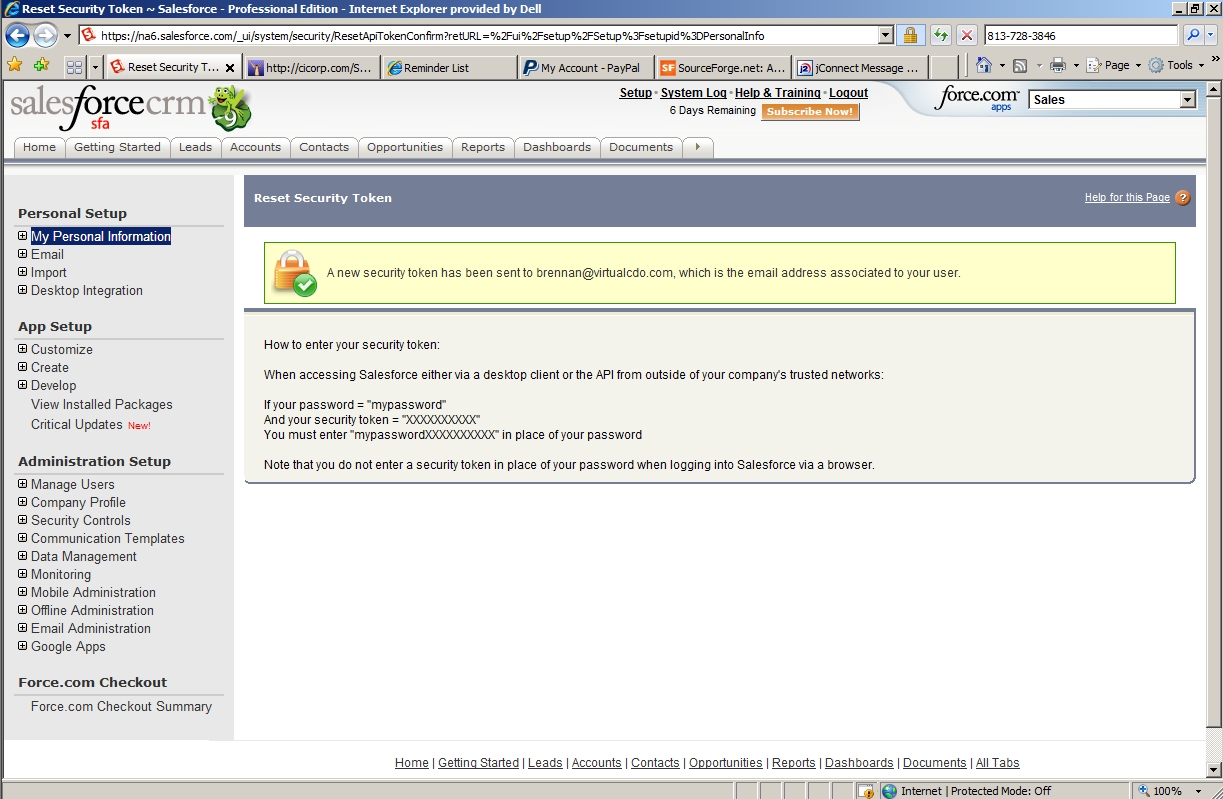
Task: Switch to the SourceForge.net browser tab
Action: [723, 68]
